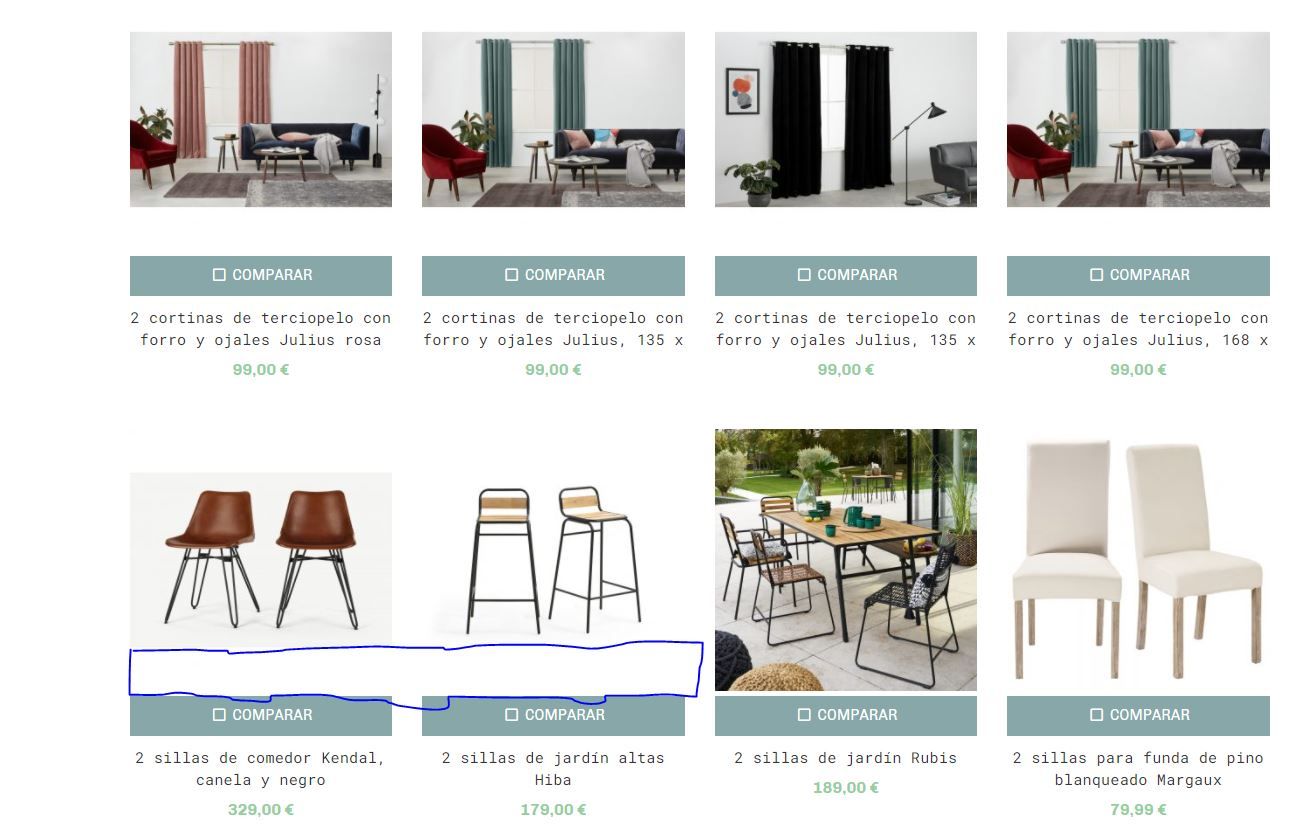Open the black curtains product photo

pos(846,119)
